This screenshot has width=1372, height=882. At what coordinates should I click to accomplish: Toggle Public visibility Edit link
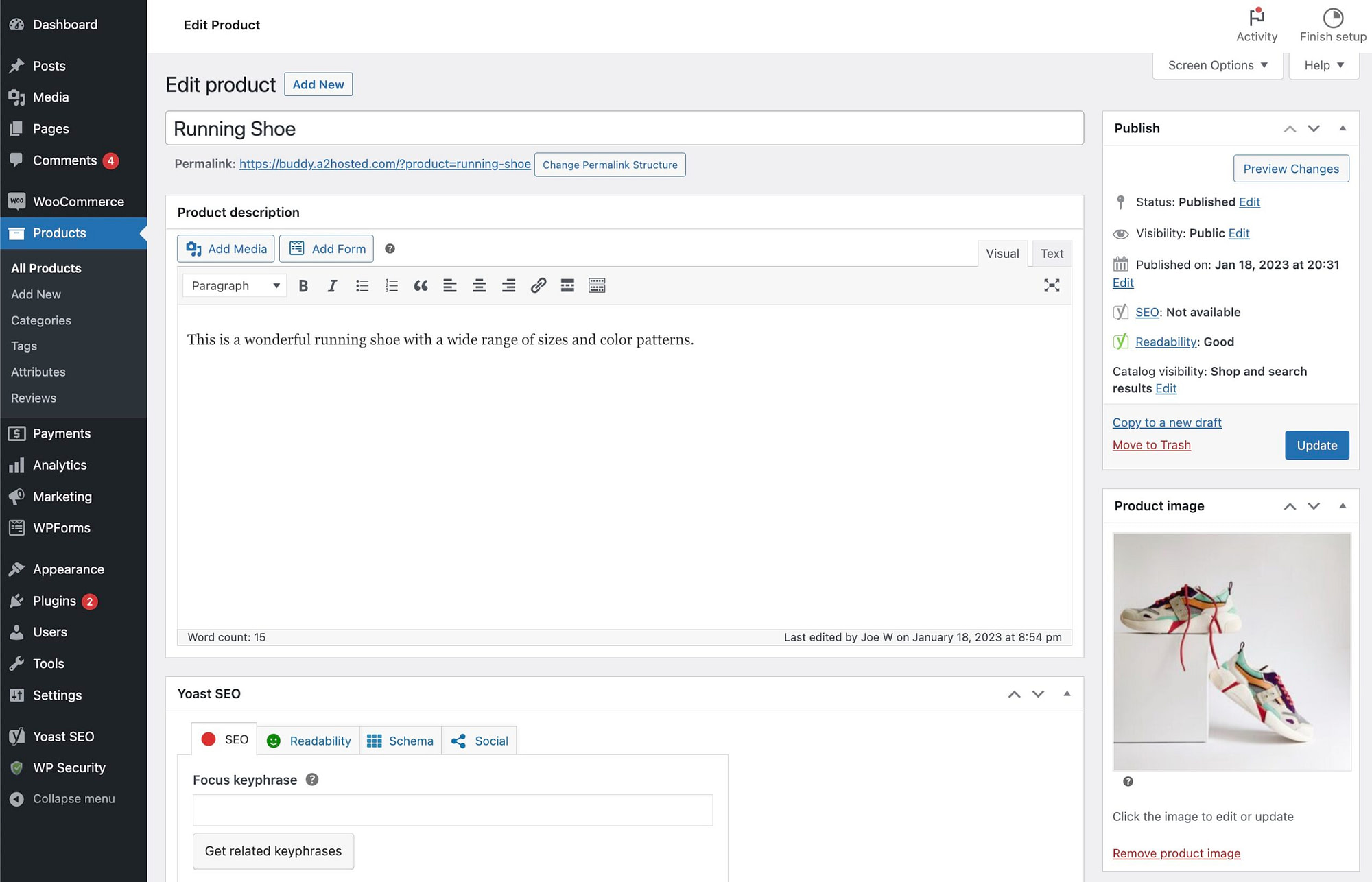point(1239,233)
